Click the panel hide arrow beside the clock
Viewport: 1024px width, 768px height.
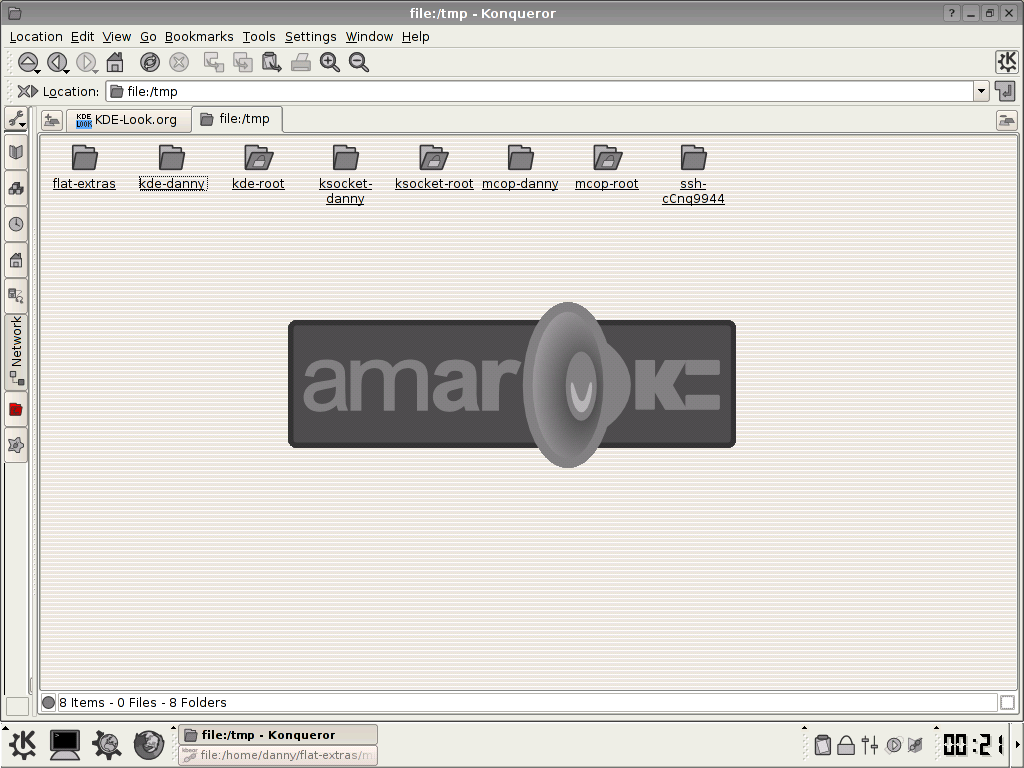1017,744
